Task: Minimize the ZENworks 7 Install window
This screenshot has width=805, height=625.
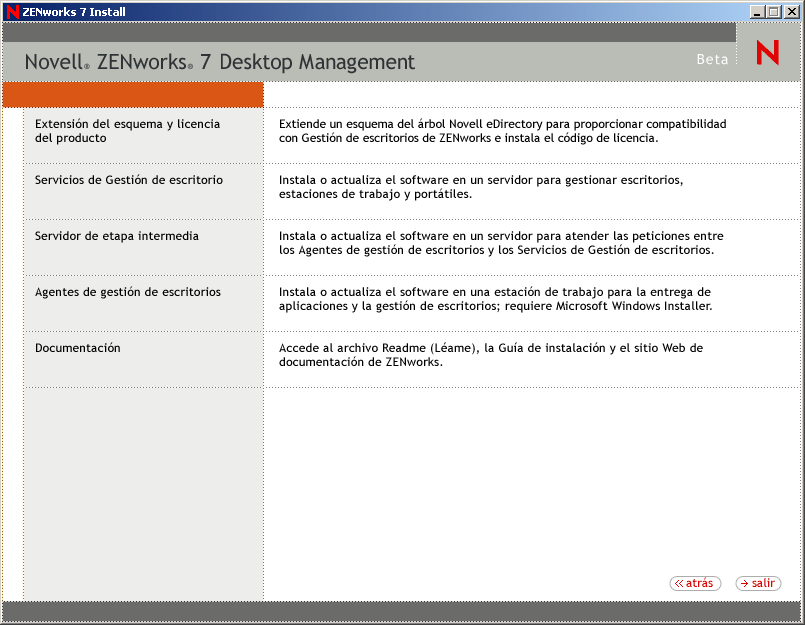Action: [x=756, y=12]
